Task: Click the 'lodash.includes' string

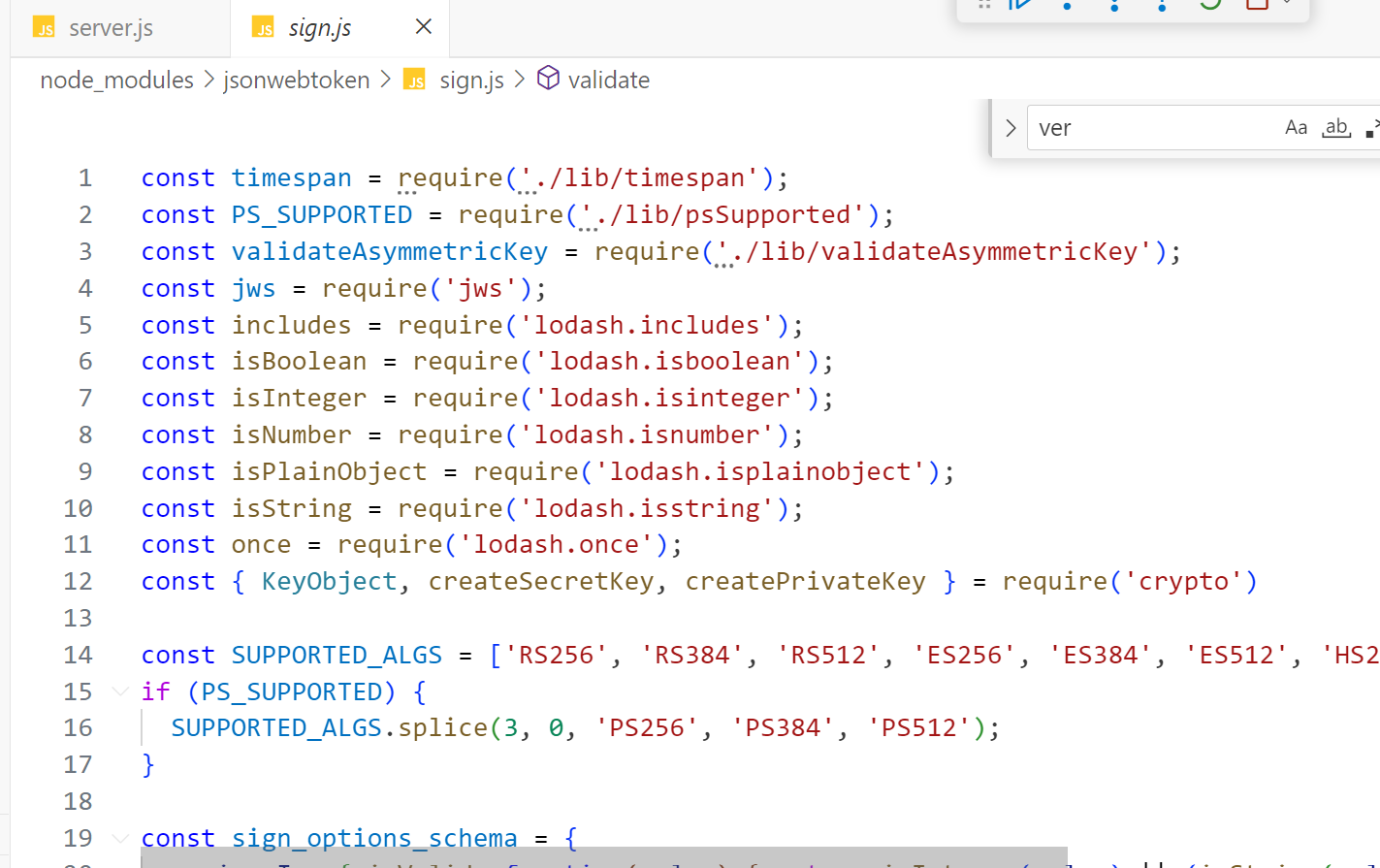Action: (x=647, y=325)
